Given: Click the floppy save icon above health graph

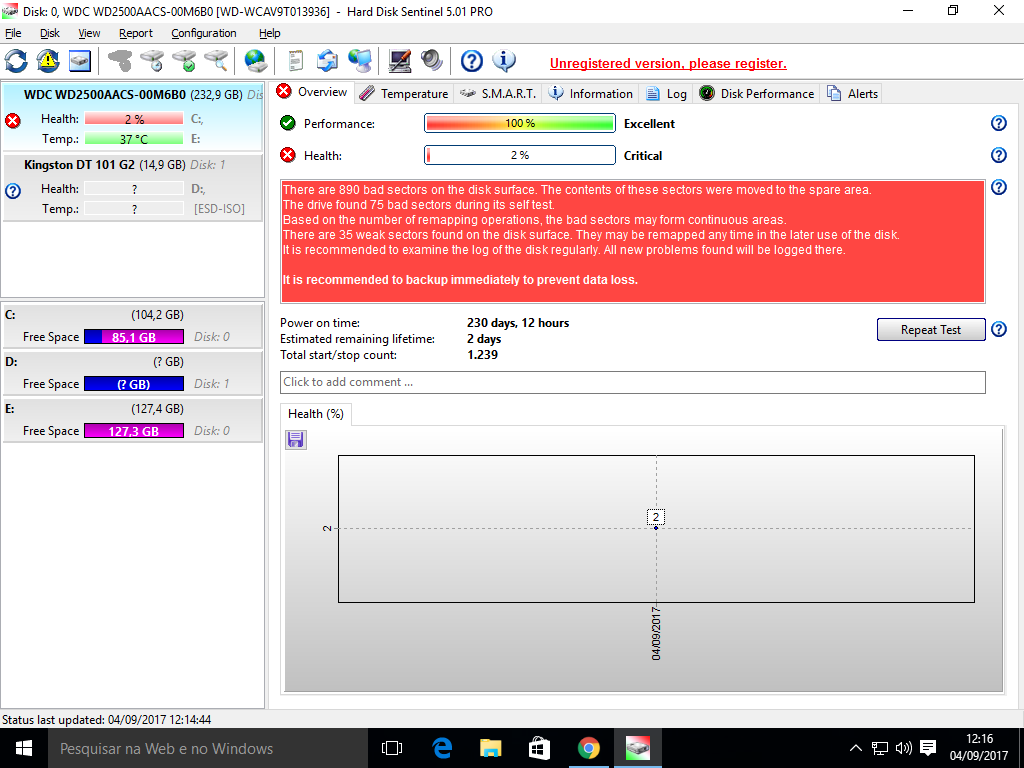Looking at the screenshot, I should [x=296, y=440].
